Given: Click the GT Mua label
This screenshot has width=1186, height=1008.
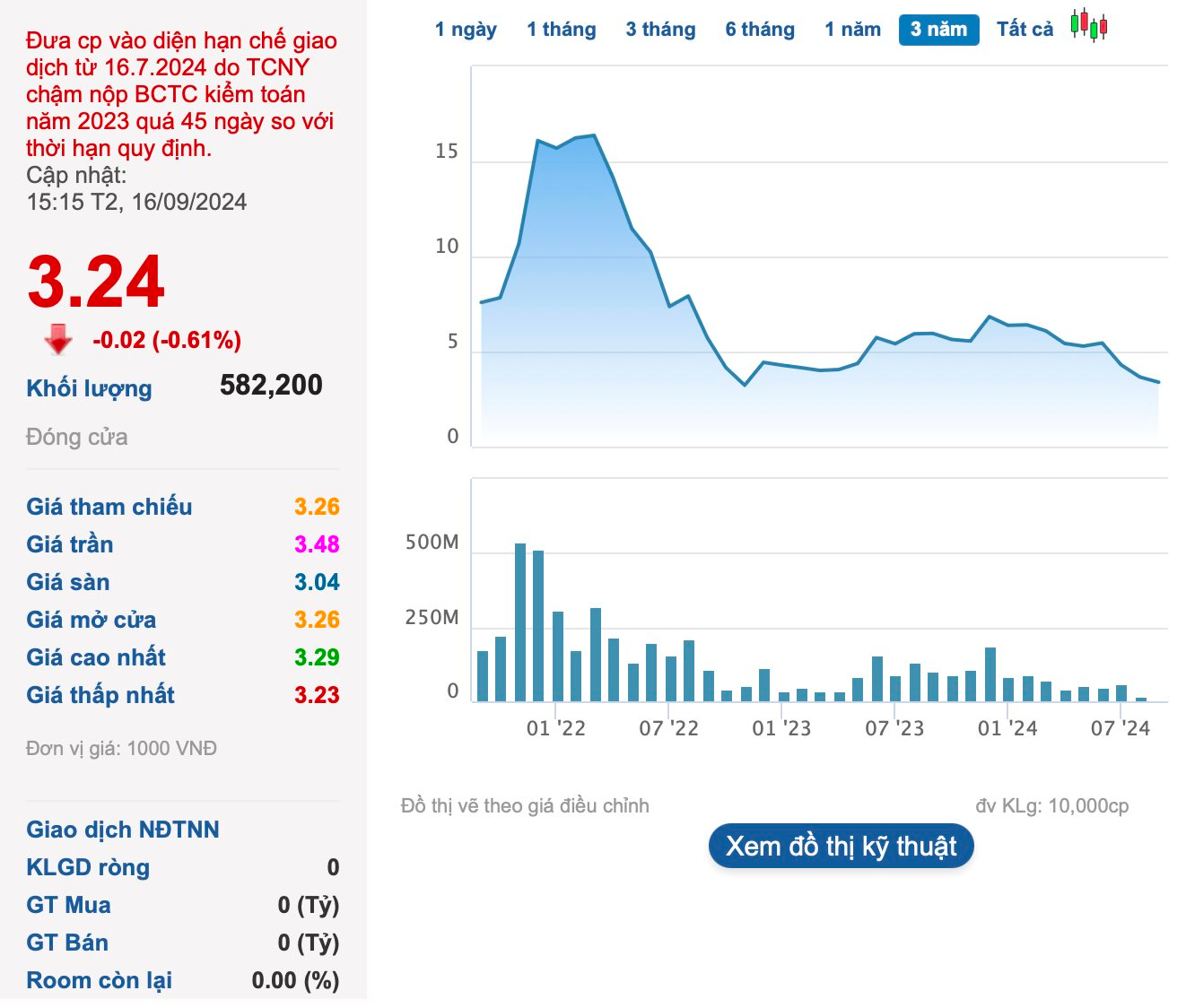Looking at the screenshot, I should [69, 905].
